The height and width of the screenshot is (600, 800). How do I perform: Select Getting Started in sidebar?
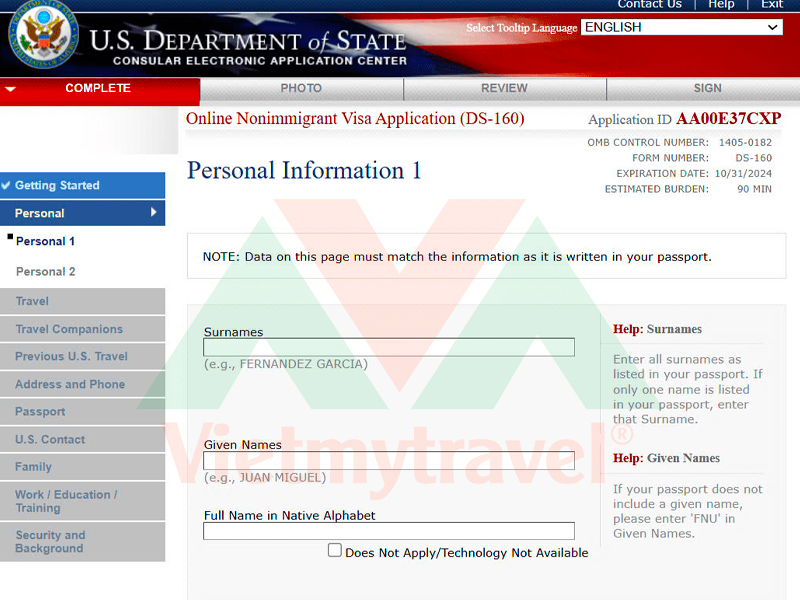pyautogui.click(x=83, y=185)
